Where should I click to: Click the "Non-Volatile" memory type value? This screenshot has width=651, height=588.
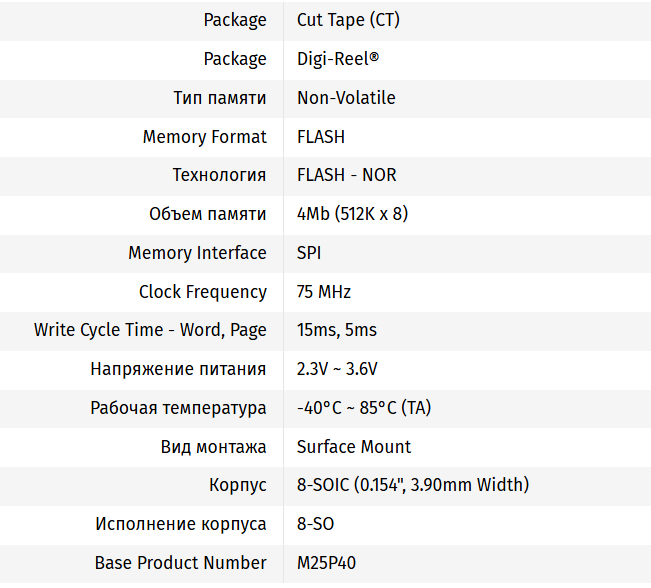coord(346,98)
